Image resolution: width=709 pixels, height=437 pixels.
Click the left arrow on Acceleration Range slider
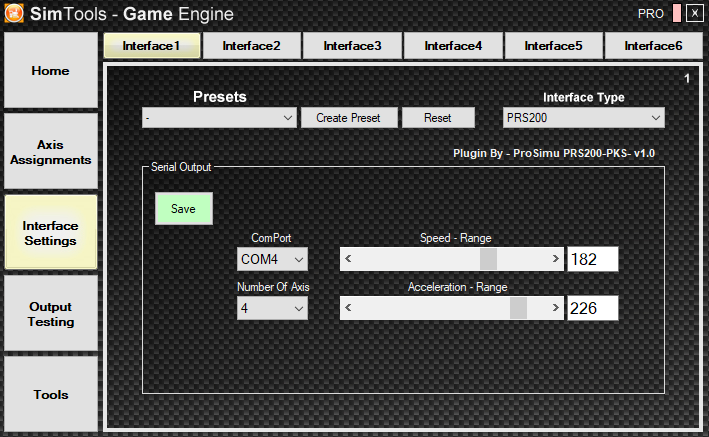(x=348, y=308)
